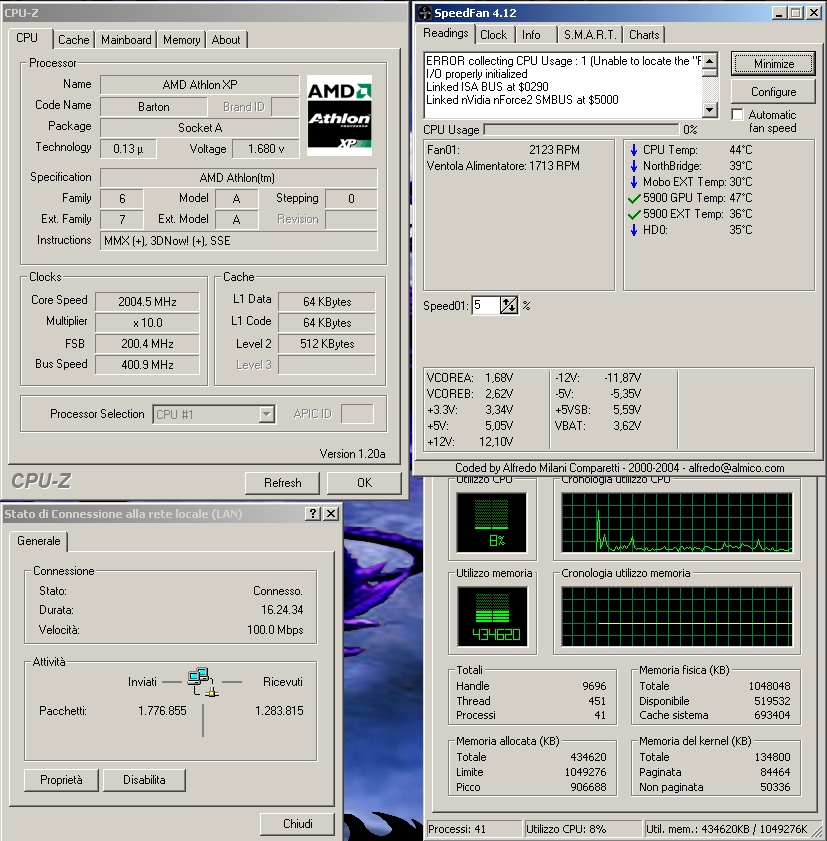Viewport: 827px width, 841px height.
Task: Click the memory usage 434620 gauge
Action: [492, 616]
